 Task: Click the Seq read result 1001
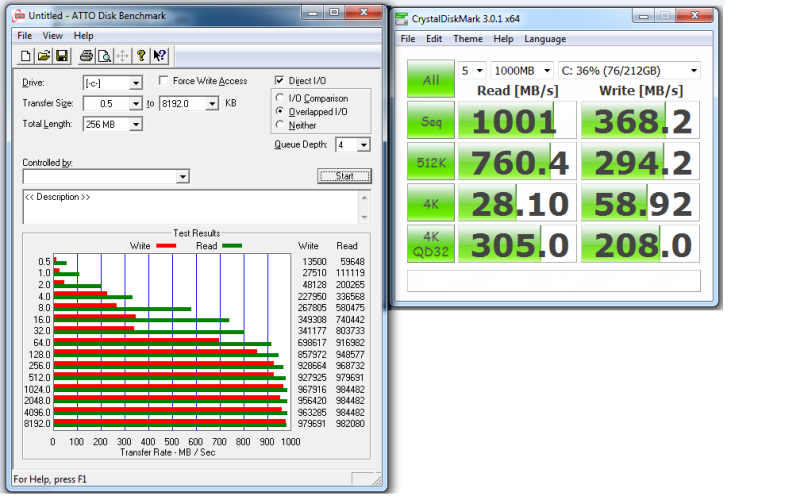[x=517, y=120]
